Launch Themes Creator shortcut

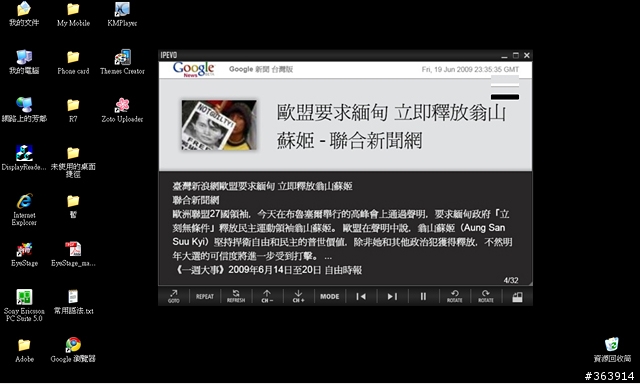point(122,62)
